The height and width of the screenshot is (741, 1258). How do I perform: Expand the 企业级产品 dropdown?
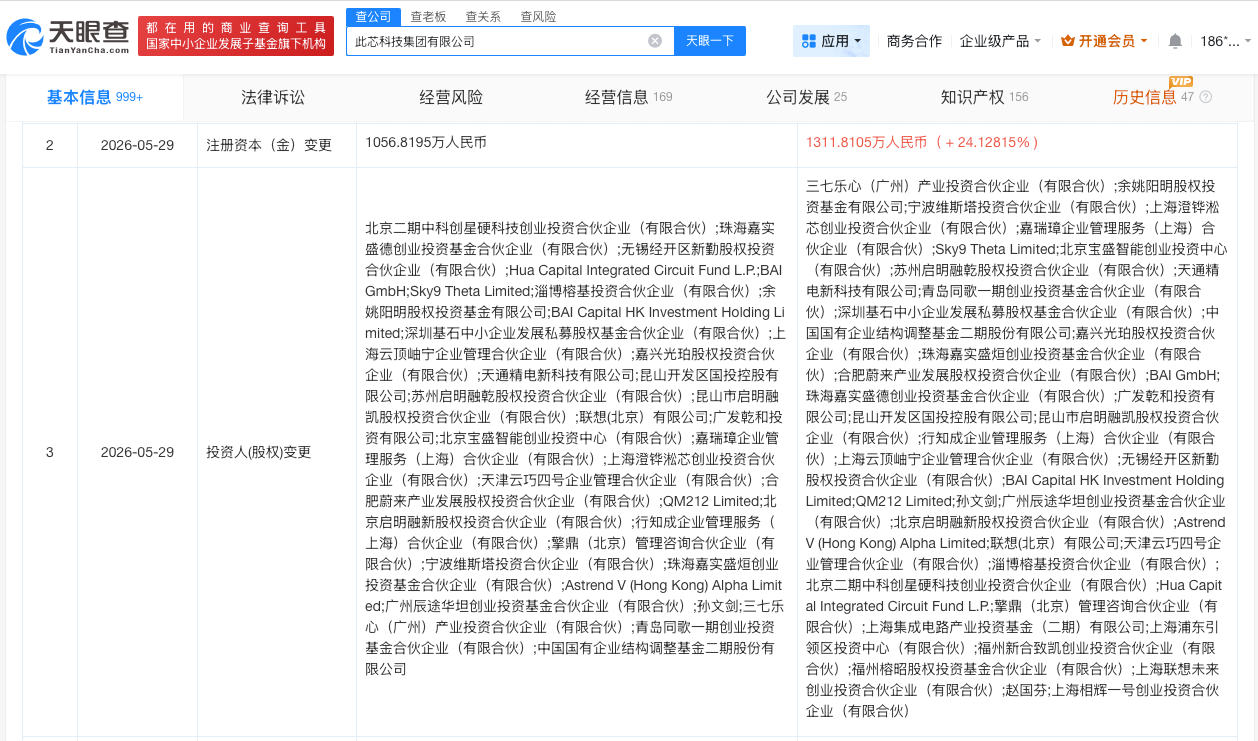click(1000, 41)
